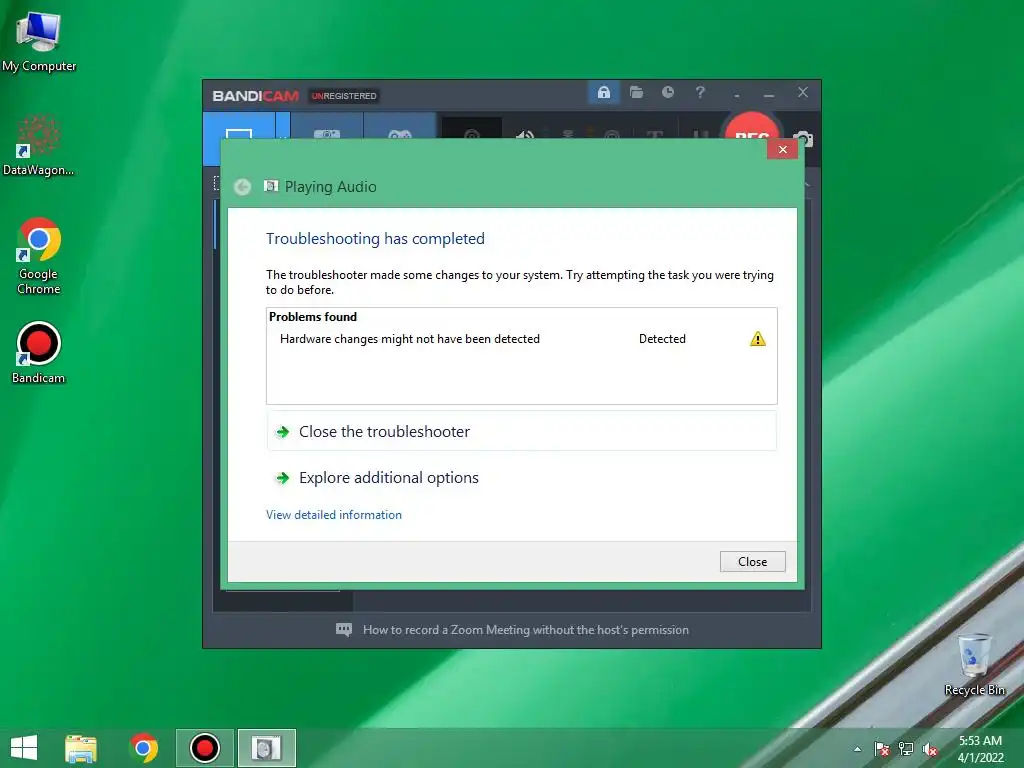Open My Computer desktop icon
The height and width of the screenshot is (768, 1024).
click(39, 41)
